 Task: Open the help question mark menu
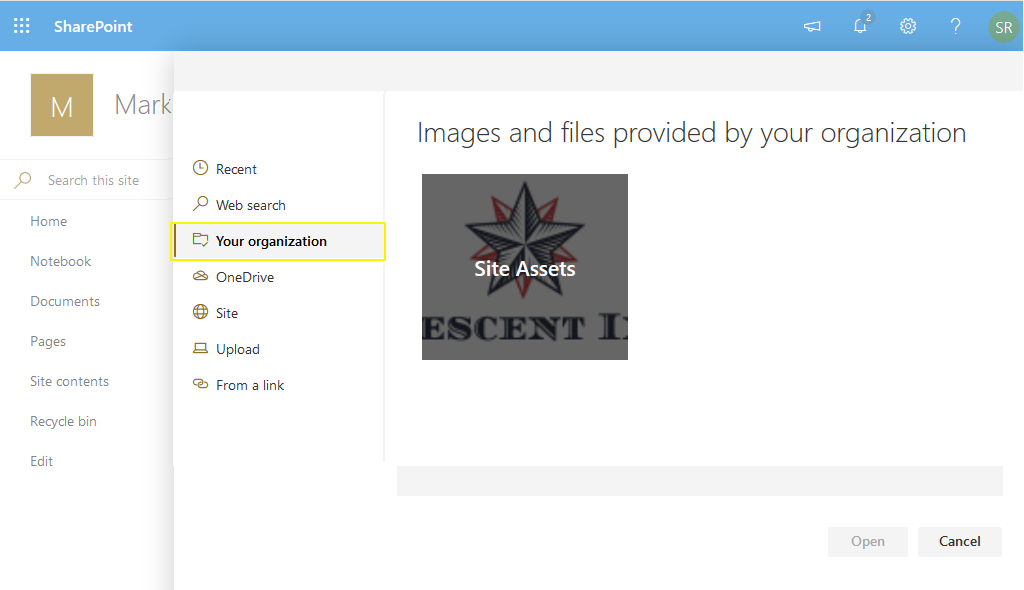(x=955, y=26)
